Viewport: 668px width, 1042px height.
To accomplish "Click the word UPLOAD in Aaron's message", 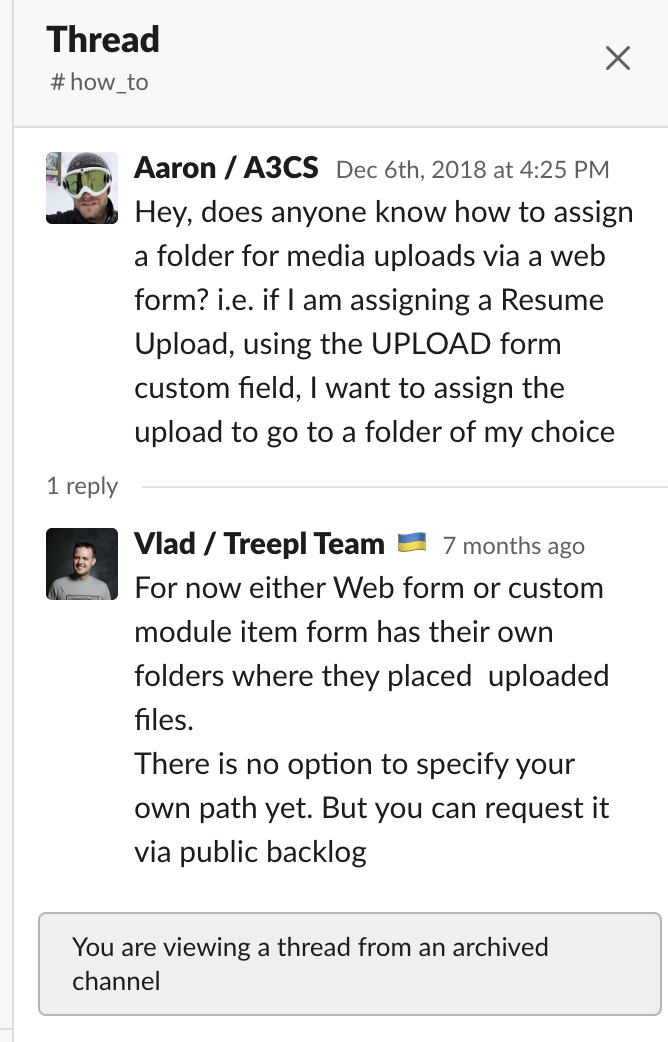I will click(431, 344).
